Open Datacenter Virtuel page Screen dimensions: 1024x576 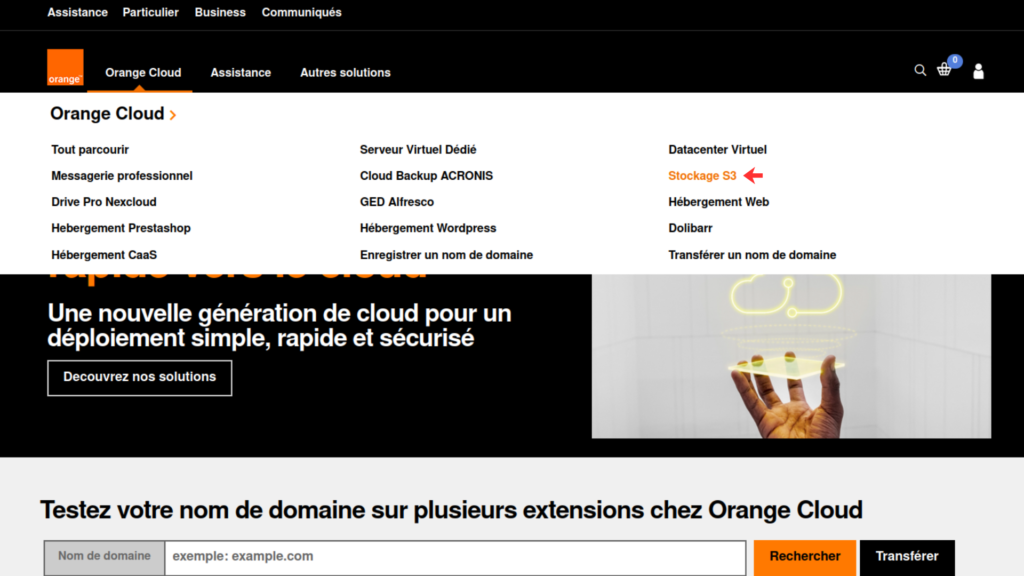tap(717, 150)
